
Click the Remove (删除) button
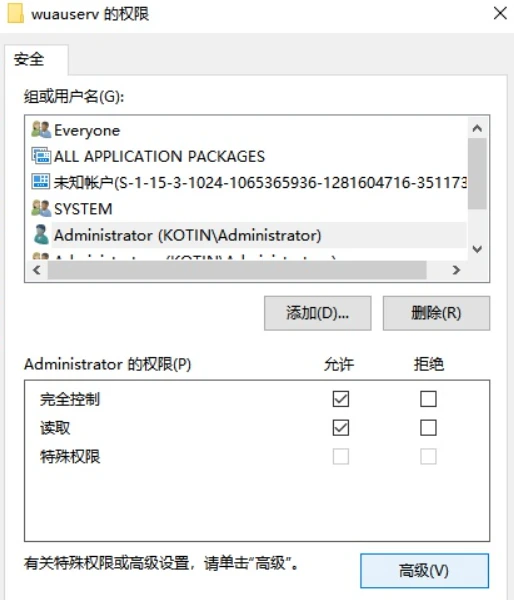click(x=436, y=313)
